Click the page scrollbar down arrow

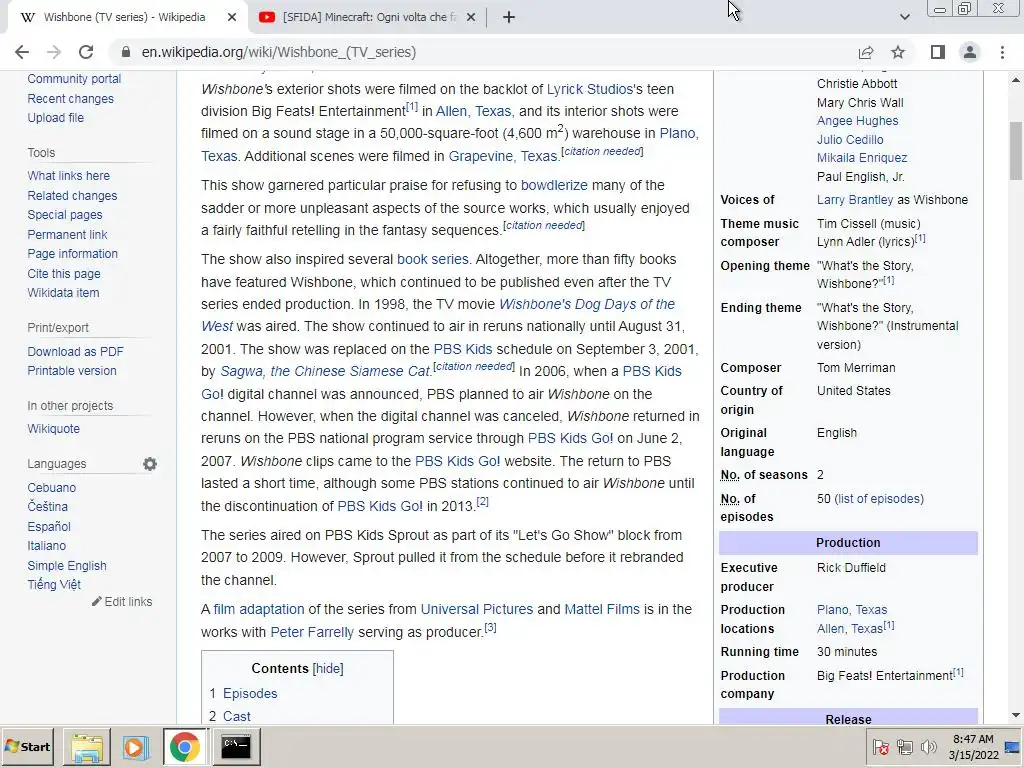click(x=1016, y=715)
